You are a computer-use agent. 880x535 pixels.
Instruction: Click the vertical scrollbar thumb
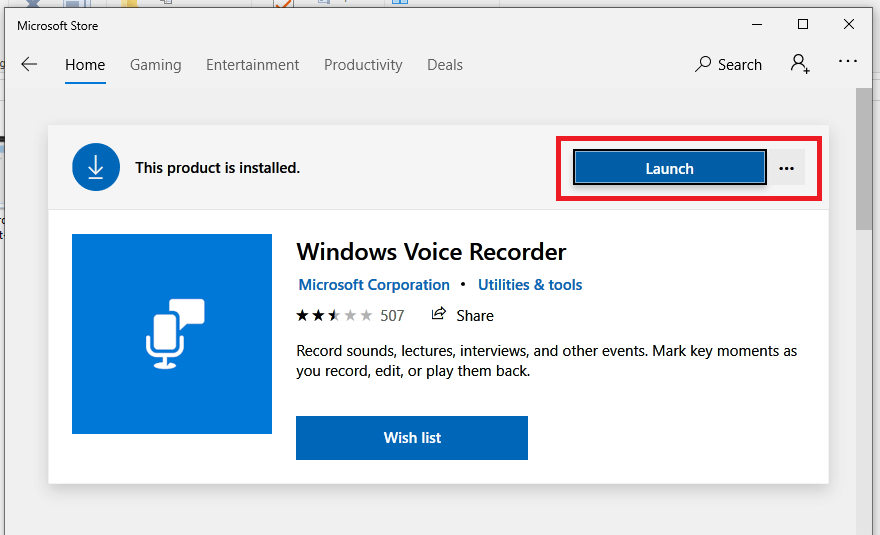pyautogui.click(x=864, y=159)
